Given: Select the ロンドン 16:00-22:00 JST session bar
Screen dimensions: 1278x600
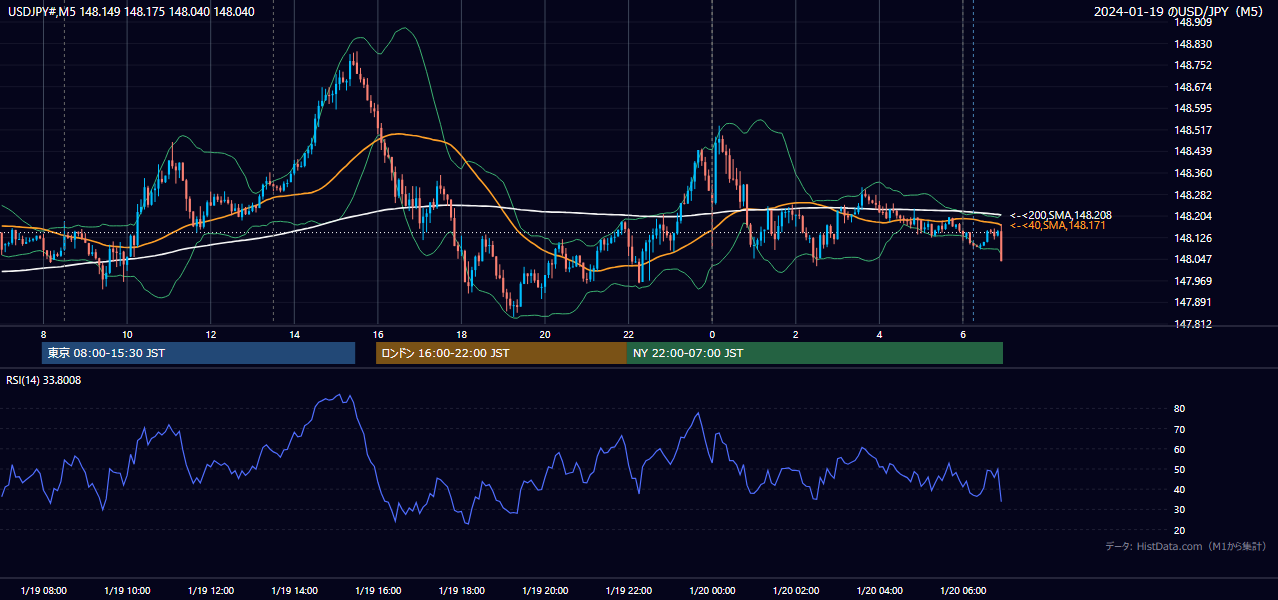Looking at the screenshot, I should pyautogui.click(x=501, y=353).
